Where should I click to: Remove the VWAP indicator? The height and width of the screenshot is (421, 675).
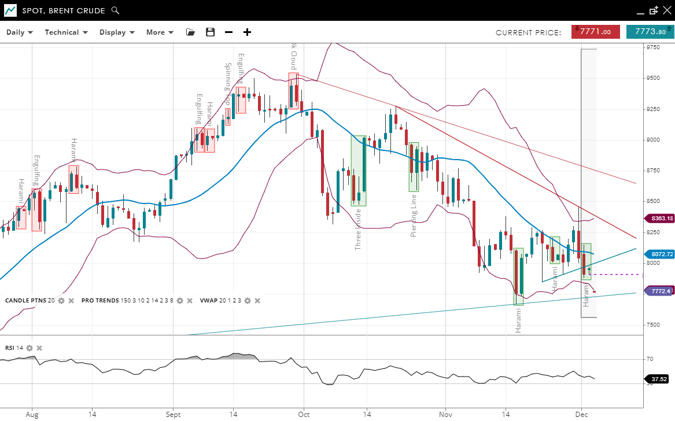[x=257, y=300]
